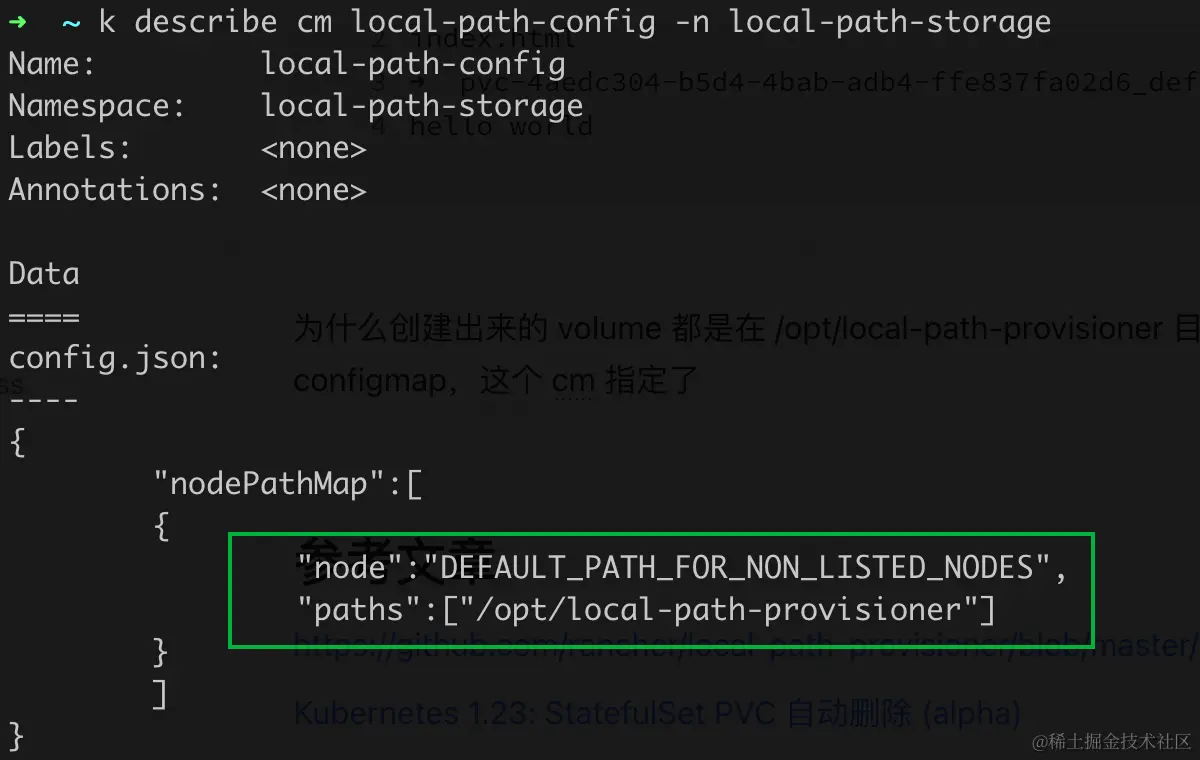
Task: Click the 'Annotations:' label
Action: pyautogui.click(x=114, y=190)
